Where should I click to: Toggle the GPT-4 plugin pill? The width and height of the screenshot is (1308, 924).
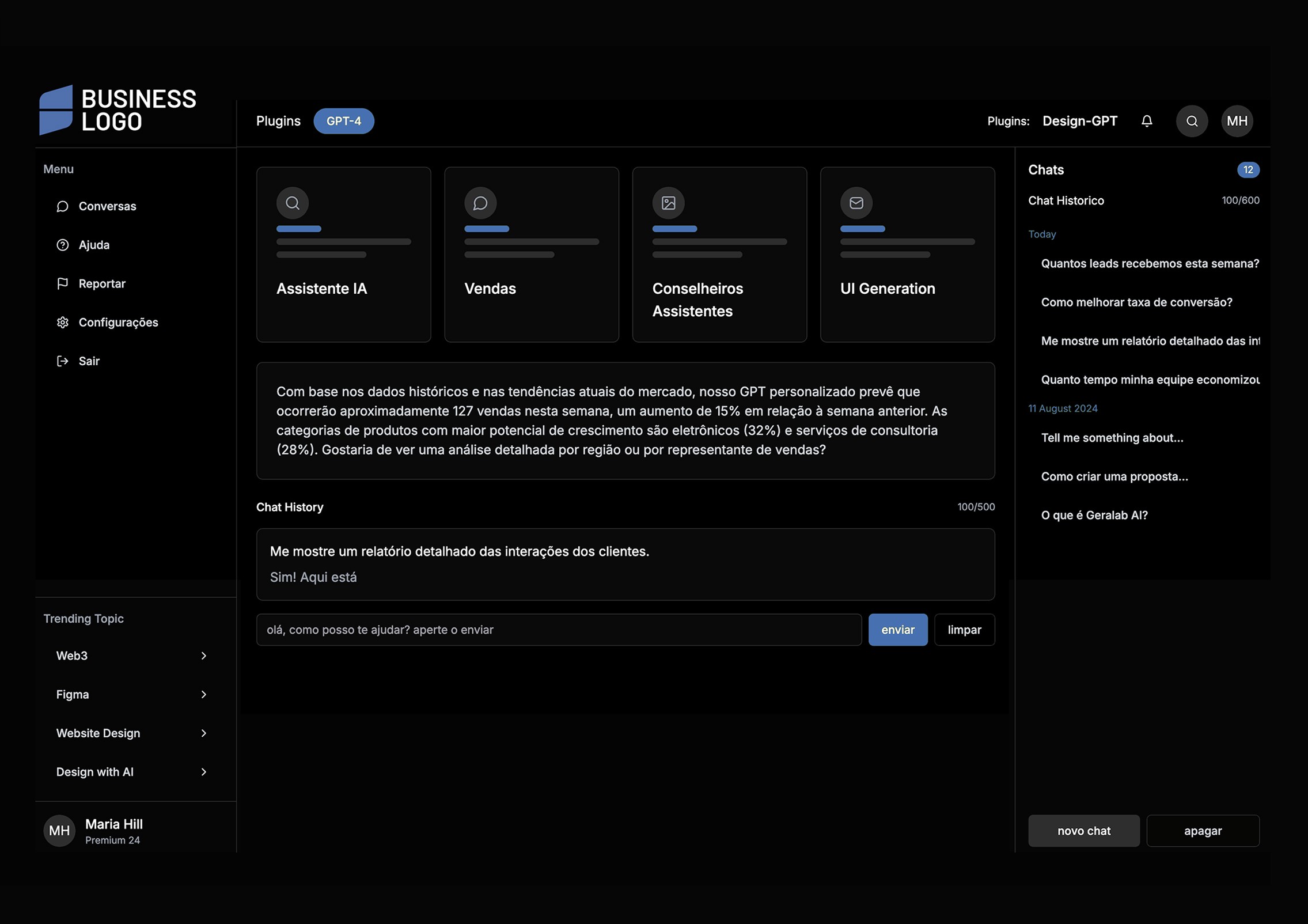(344, 121)
